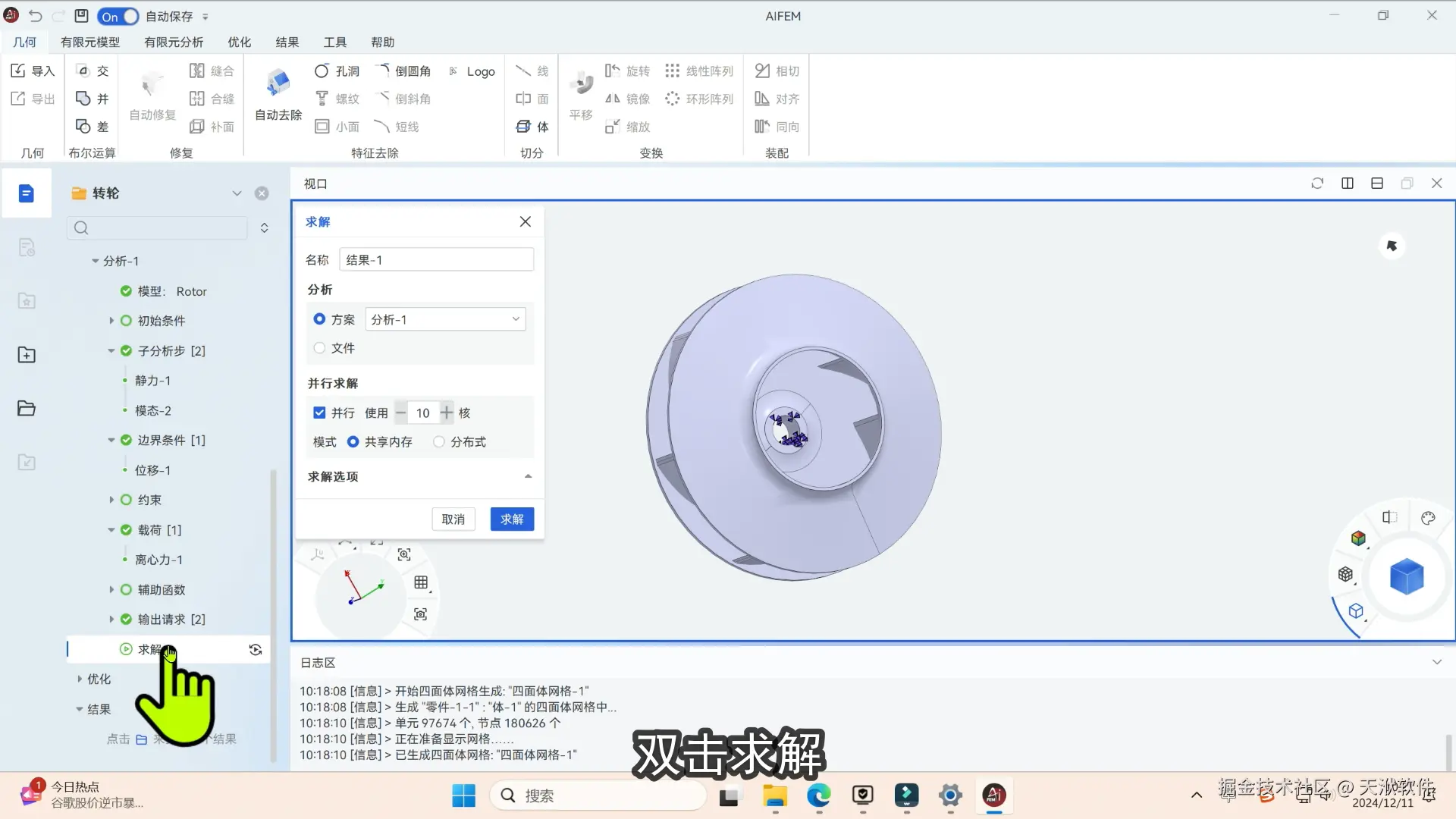Click the 导入 import icon
The height and width of the screenshot is (819, 1456).
tap(18, 71)
